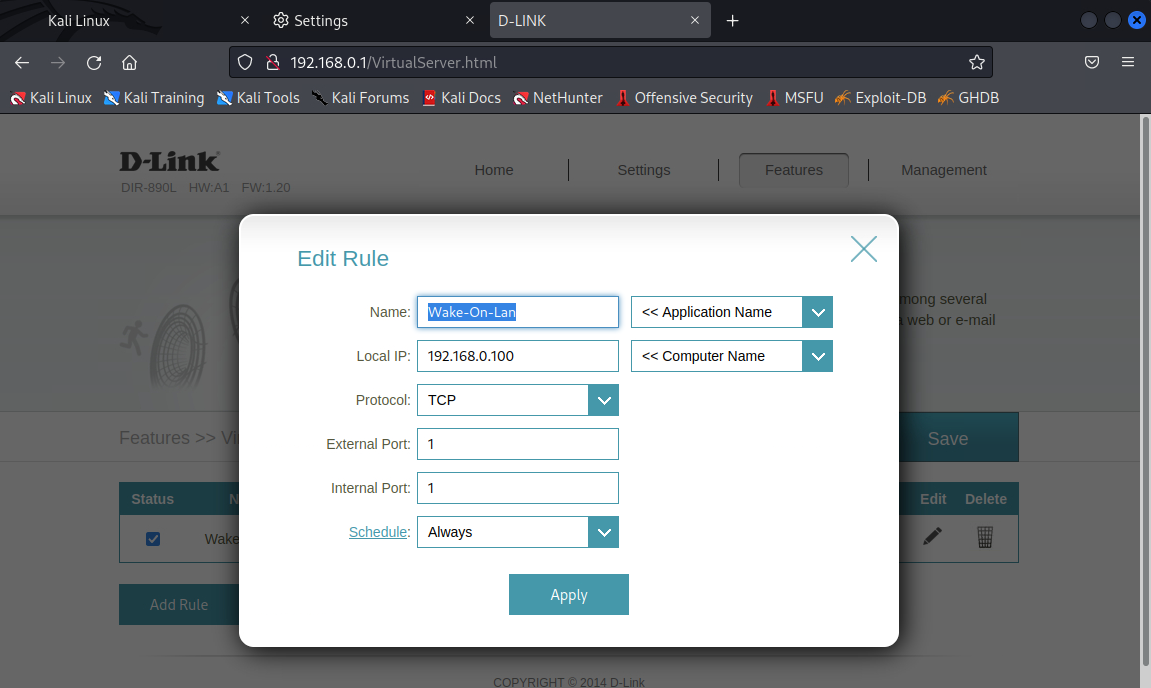This screenshot has height=688, width=1151.
Task: Click the browser home icon
Action: tap(129, 62)
